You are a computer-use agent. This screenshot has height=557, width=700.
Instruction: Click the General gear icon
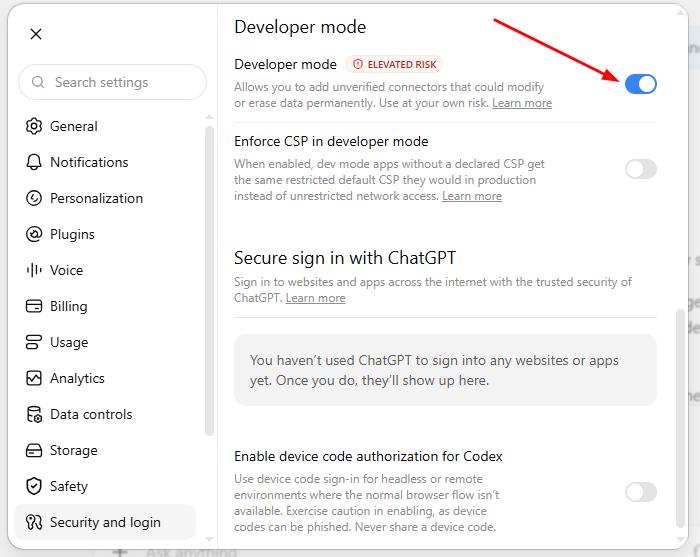[34, 126]
